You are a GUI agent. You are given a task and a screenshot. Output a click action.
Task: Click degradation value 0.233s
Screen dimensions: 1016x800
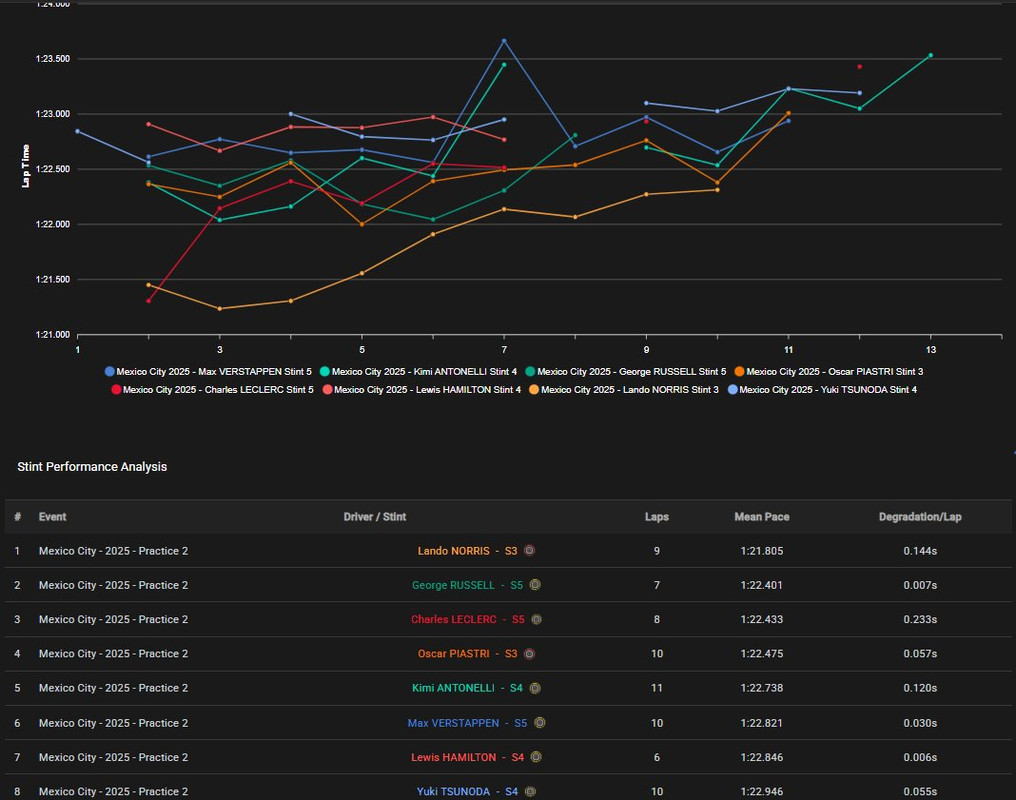pyautogui.click(x=920, y=619)
